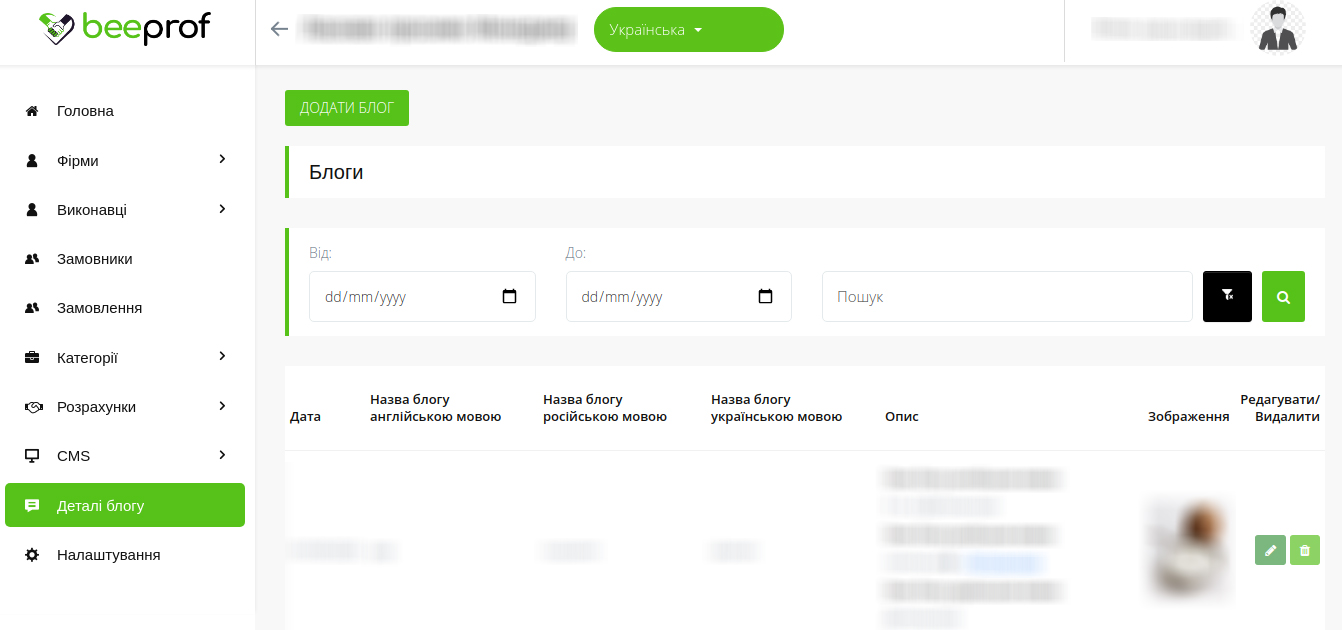Click the black filter-reset icon
Image resolution: width=1342 pixels, height=630 pixels.
(x=1227, y=296)
